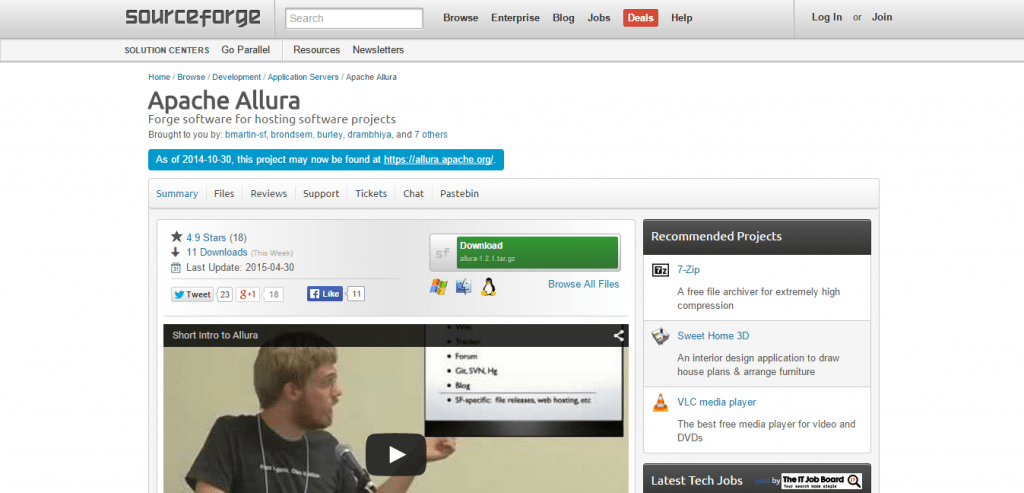The height and width of the screenshot is (493, 1024).
Task: Click the IT Job Board logo
Action: pos(822,481)
